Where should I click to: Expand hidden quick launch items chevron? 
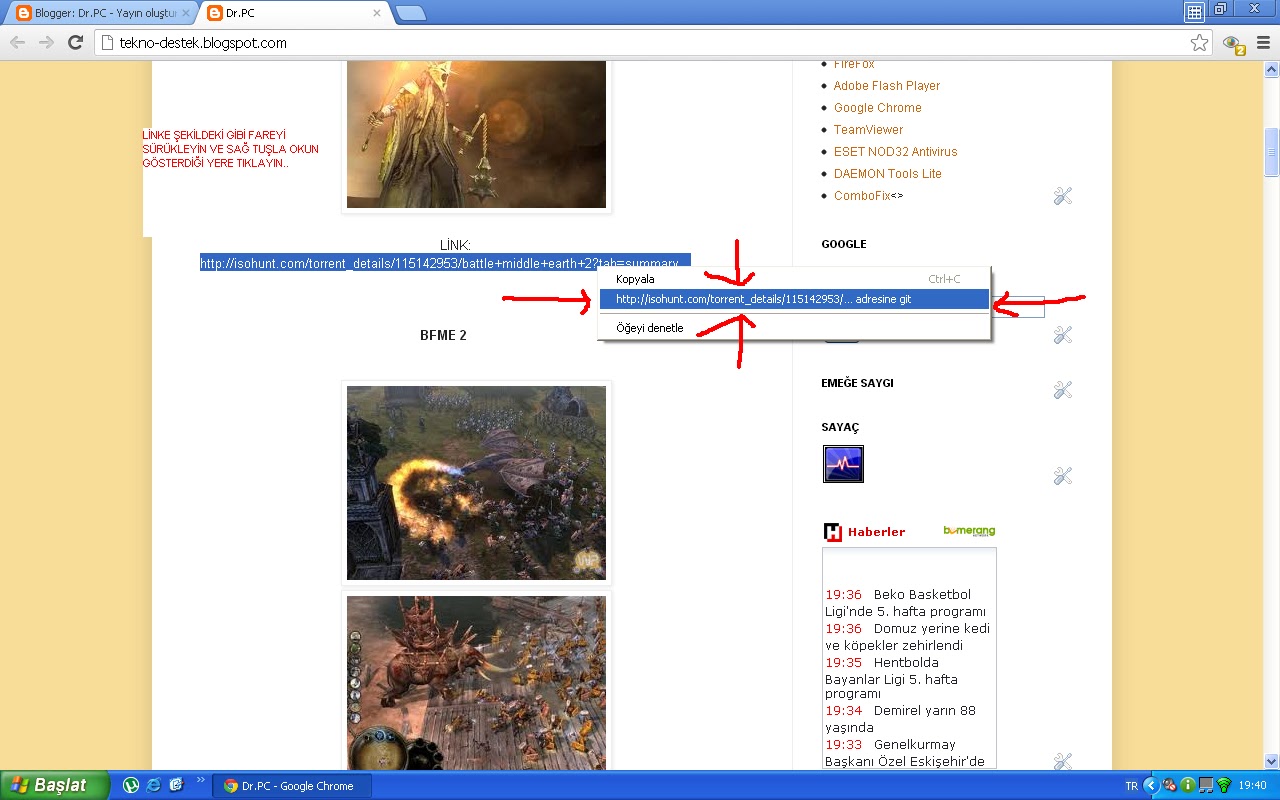point(200,780)
